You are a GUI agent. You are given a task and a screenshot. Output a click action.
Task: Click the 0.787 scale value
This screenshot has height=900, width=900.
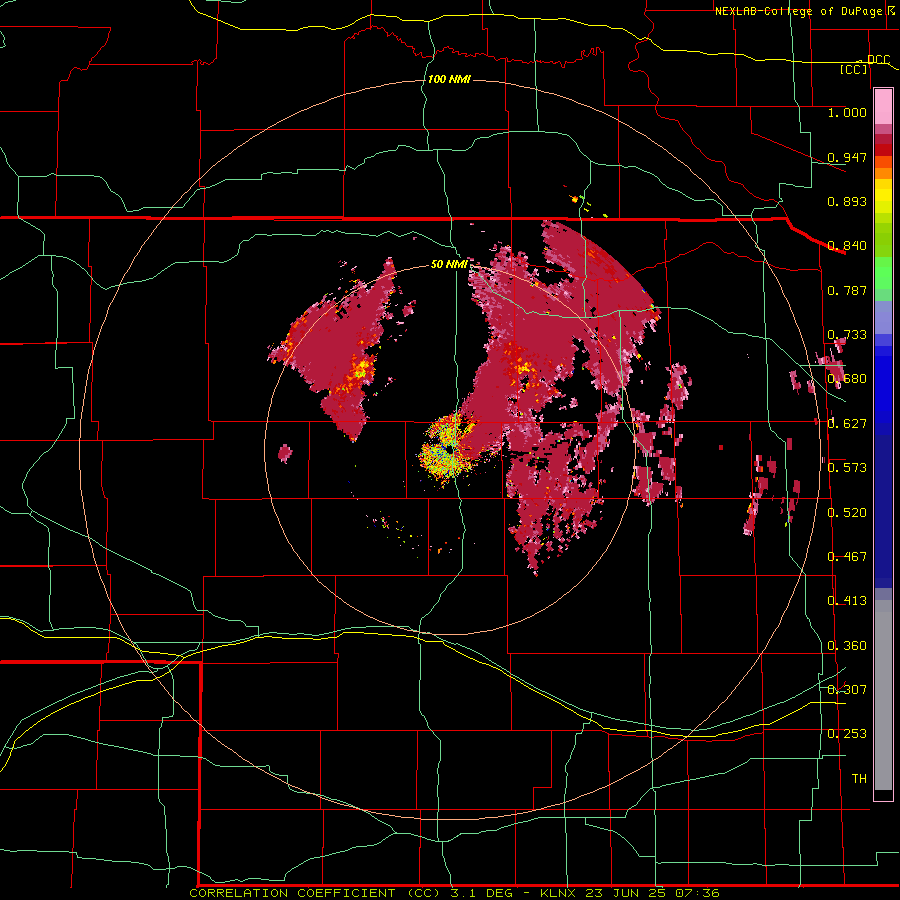pyautogui.click(x=847, y=290)
